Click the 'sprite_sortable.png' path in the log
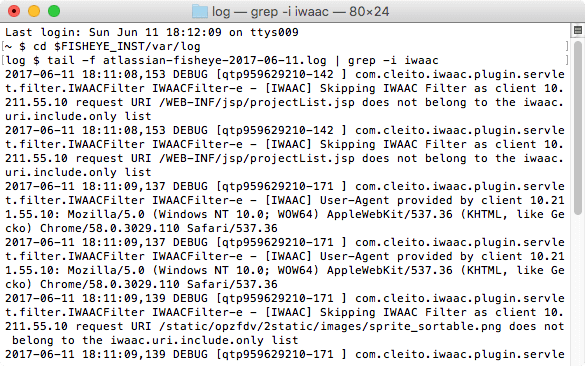585x366 pixels. [435, 326]
